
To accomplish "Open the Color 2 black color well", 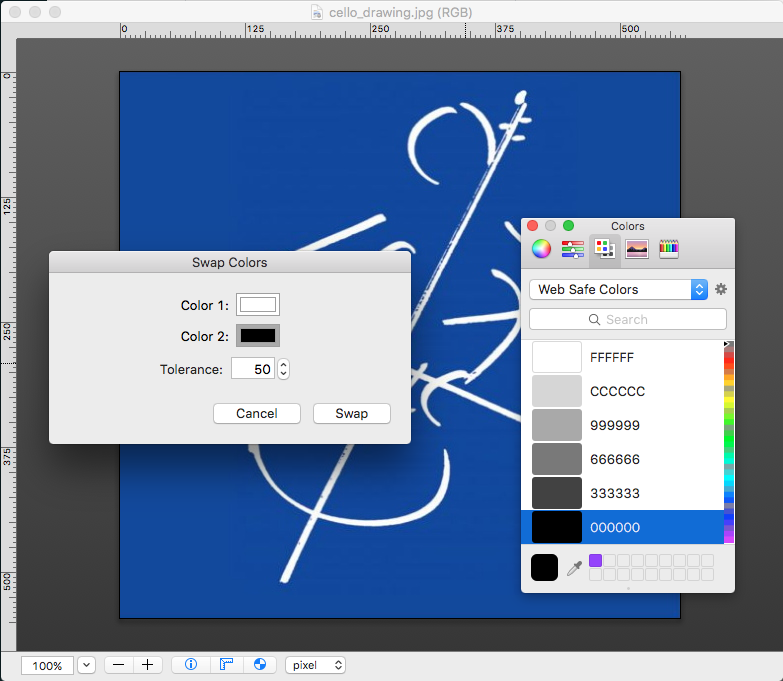I will point(258,336).
